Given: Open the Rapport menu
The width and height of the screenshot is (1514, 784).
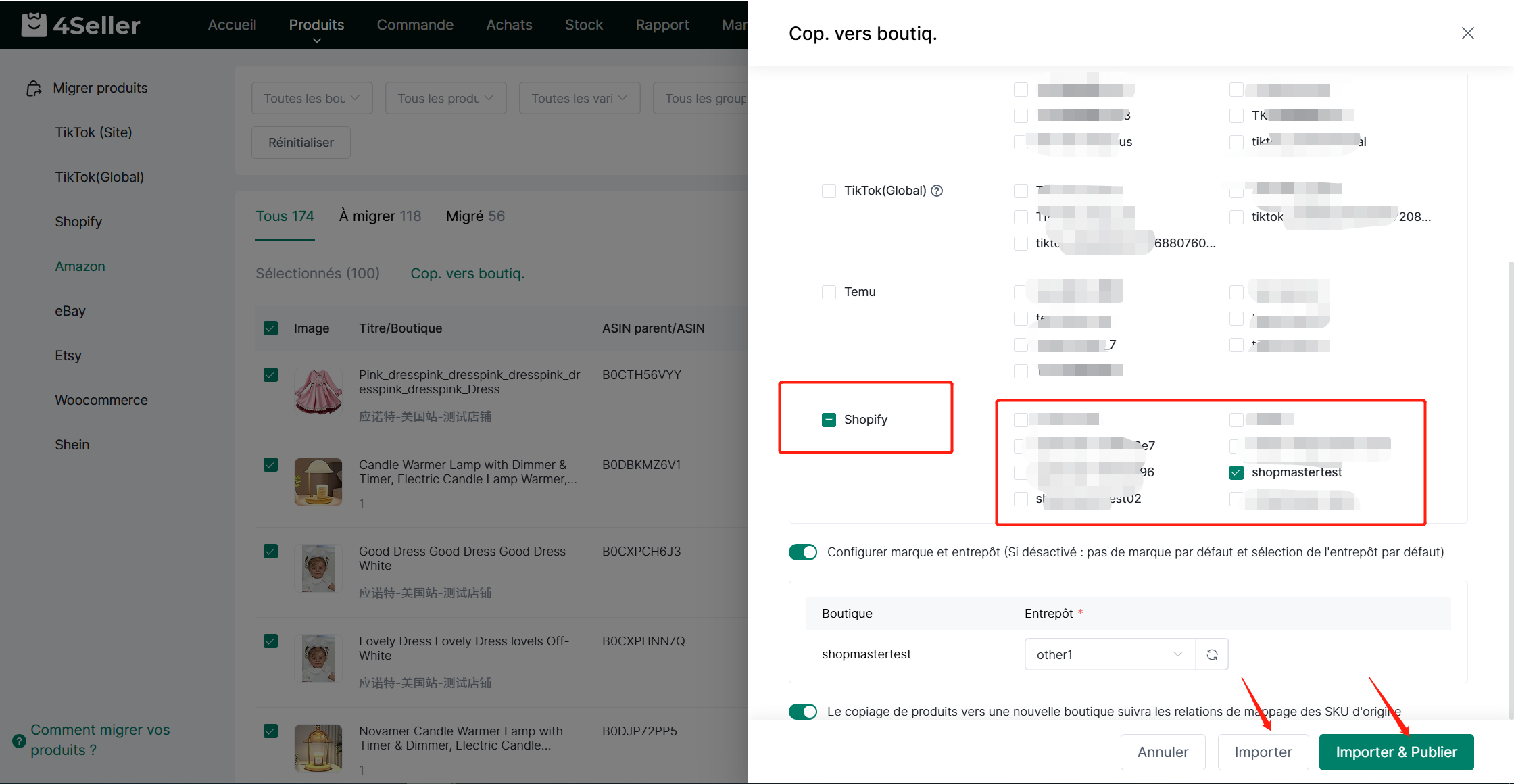Looking at the screenshot, I should (x=662, y=25).
